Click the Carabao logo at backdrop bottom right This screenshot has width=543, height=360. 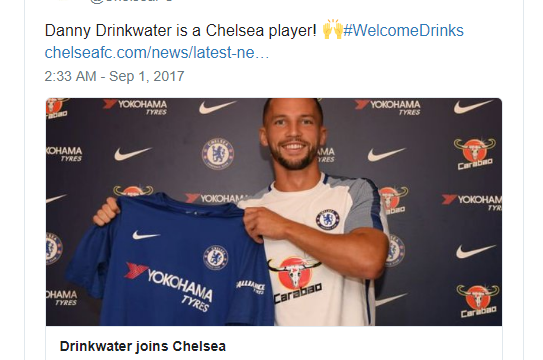point(478,301)
